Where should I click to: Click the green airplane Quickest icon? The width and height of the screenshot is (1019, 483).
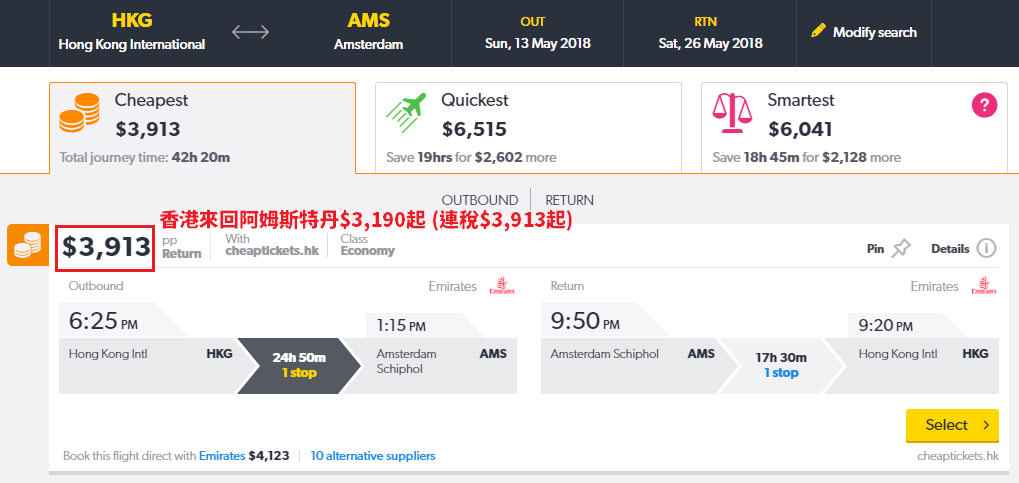pos(406,113)
